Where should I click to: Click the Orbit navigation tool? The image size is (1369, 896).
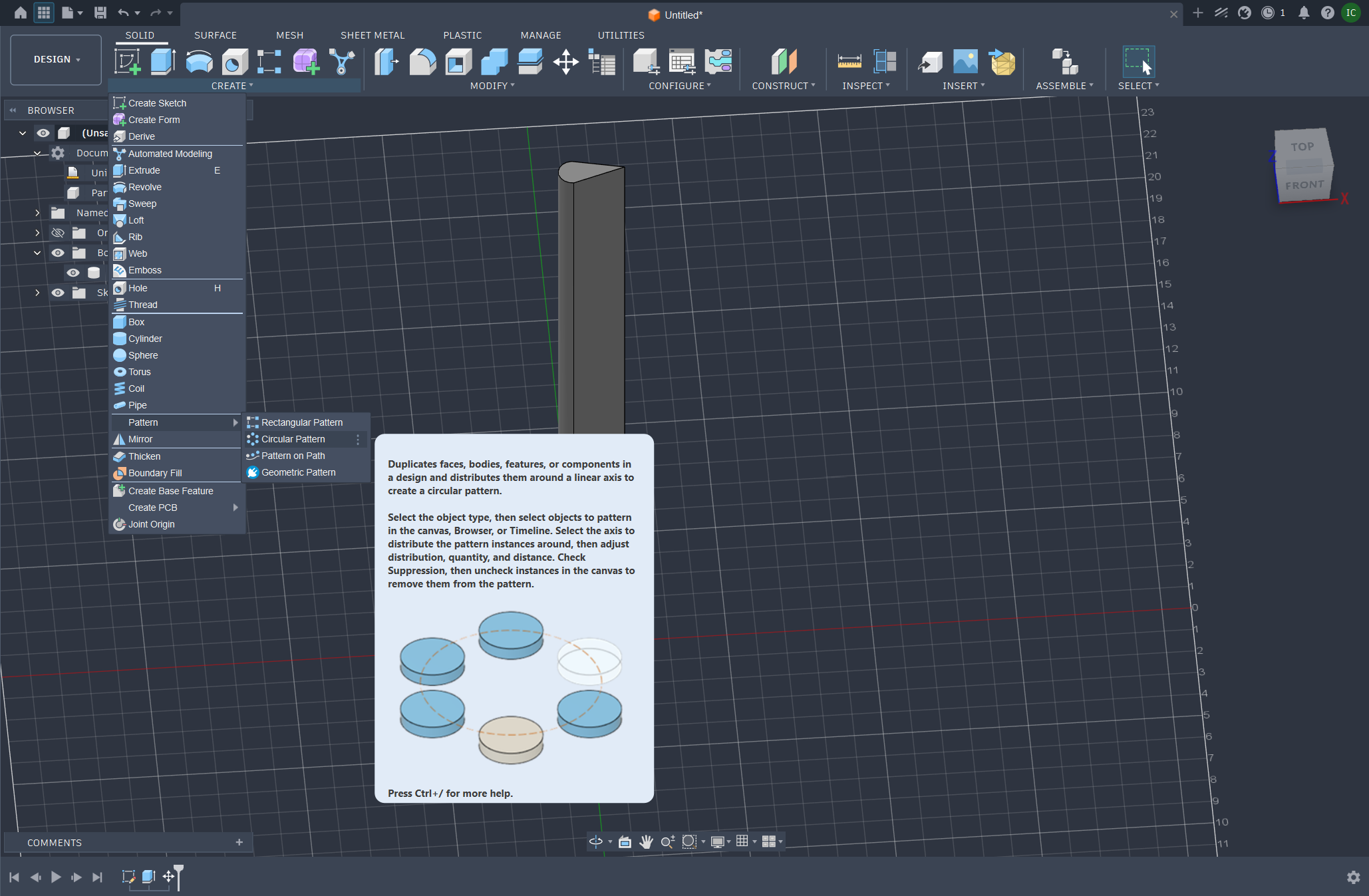click(596, 841)
